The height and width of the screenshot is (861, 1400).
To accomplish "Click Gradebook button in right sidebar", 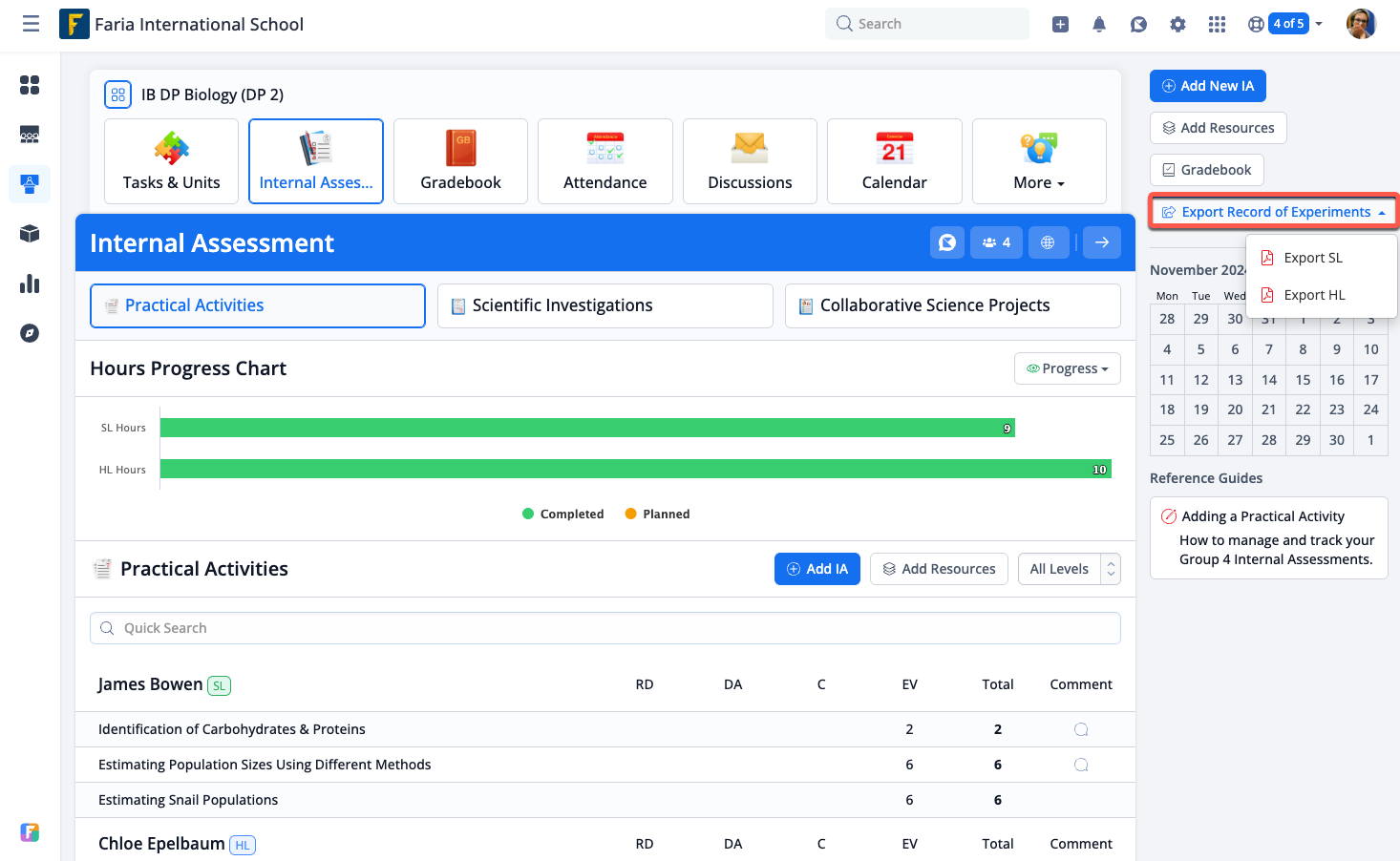I will [1207, 170].
